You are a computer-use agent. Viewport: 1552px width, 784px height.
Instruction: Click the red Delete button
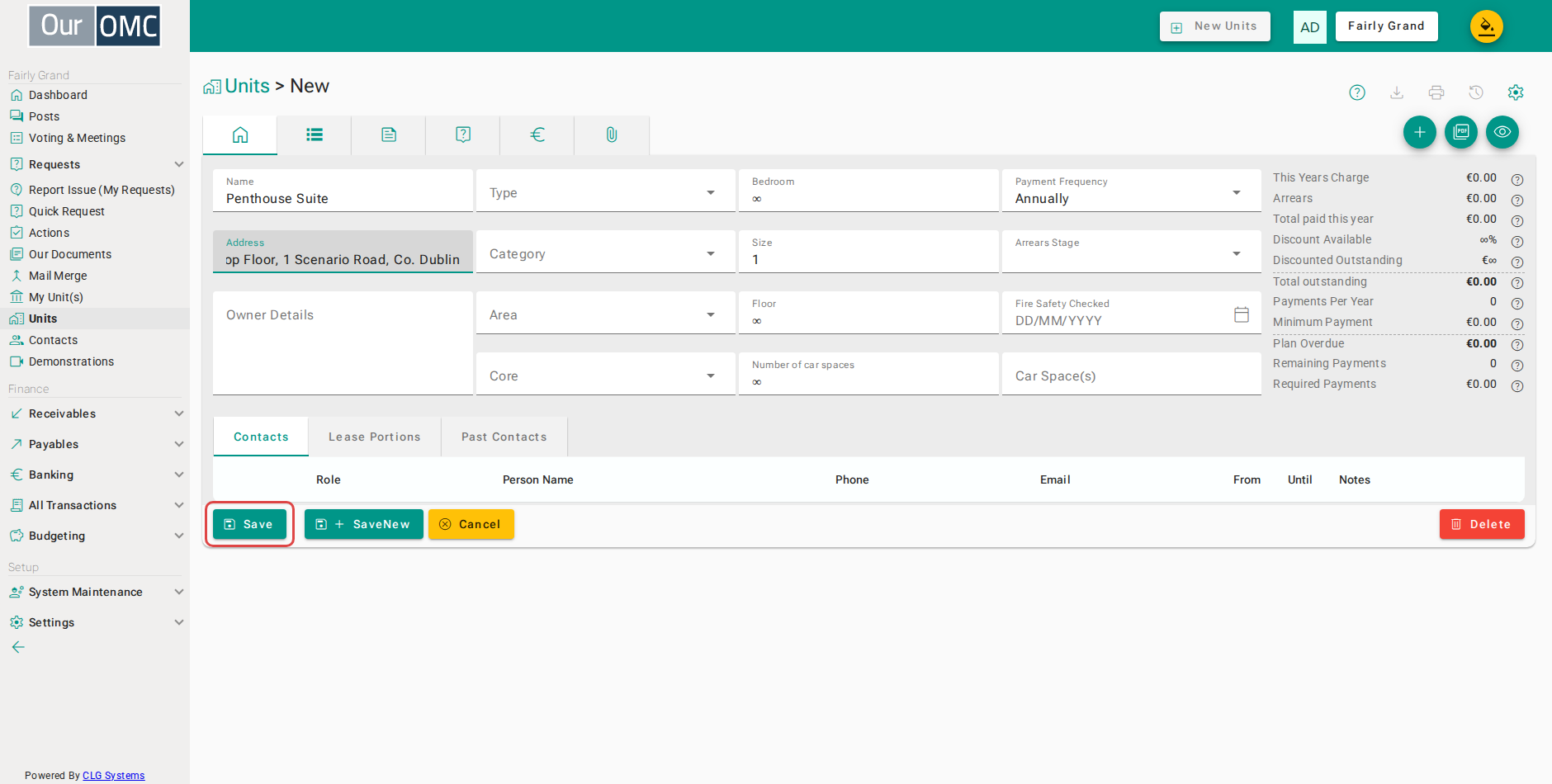click(x=1482, y=524)
